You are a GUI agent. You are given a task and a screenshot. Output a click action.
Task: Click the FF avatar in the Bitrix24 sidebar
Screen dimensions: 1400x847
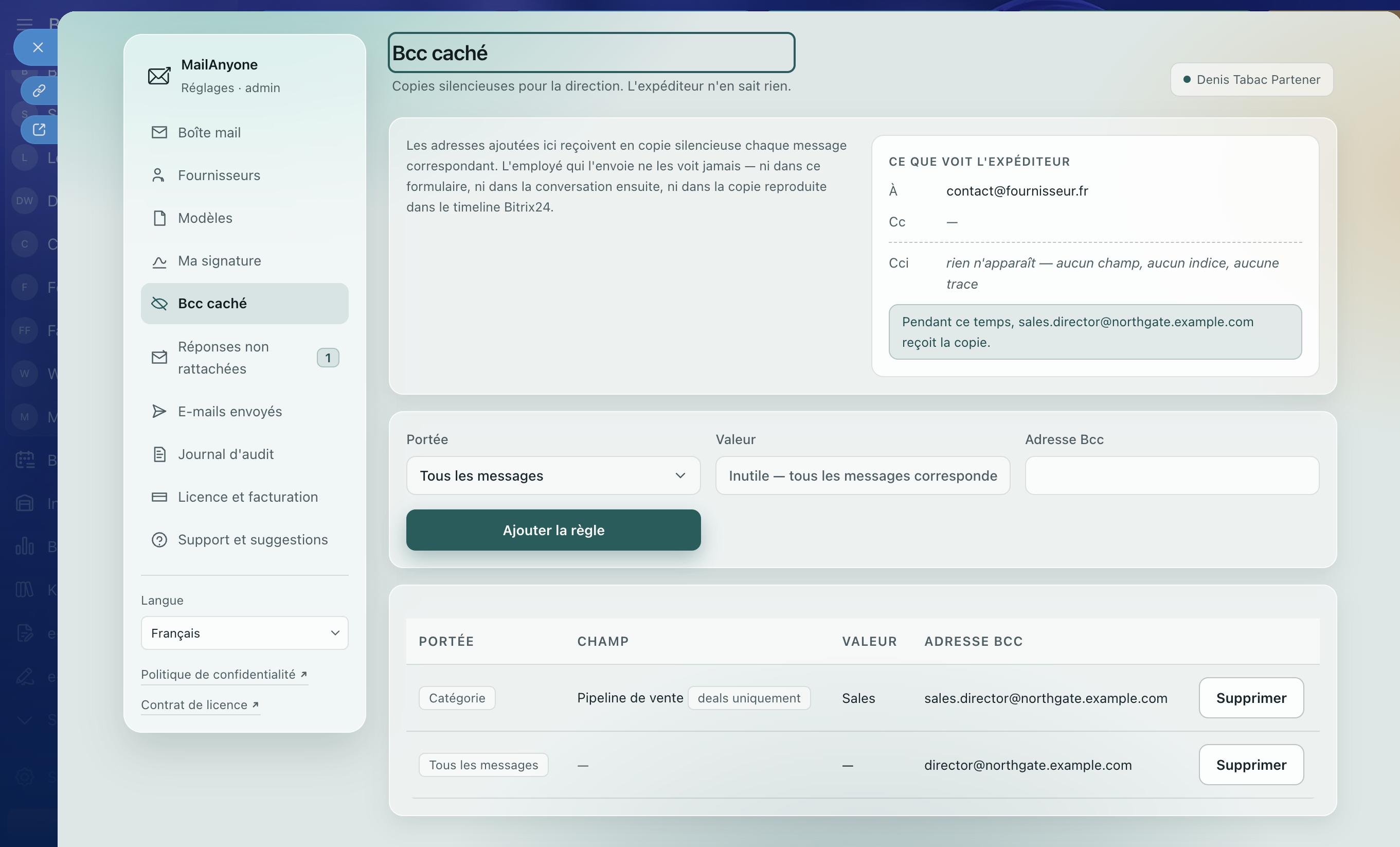tap(25, 330)
